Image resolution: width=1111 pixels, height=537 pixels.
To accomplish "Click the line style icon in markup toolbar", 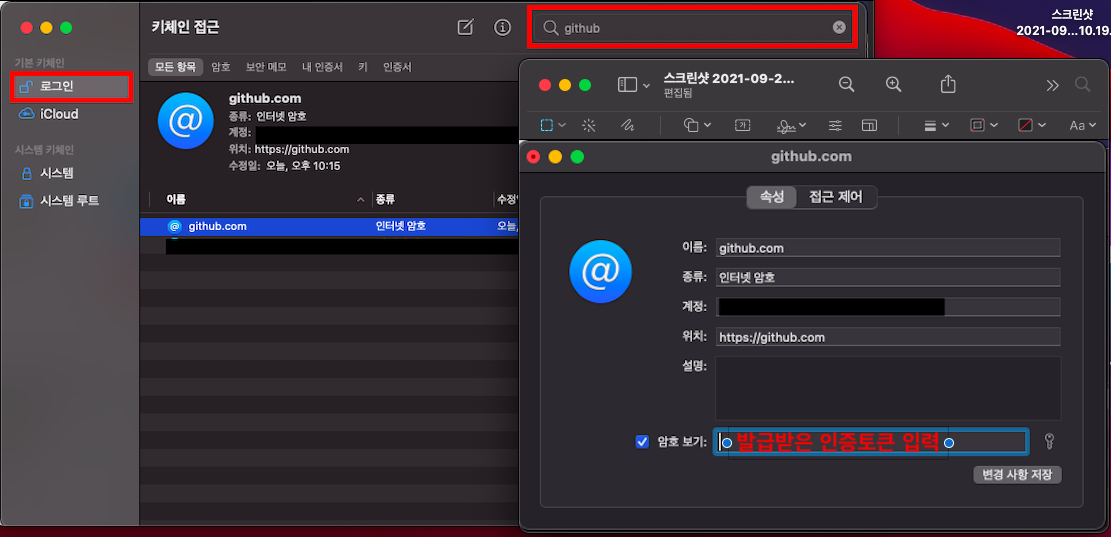I will point(932,125).
